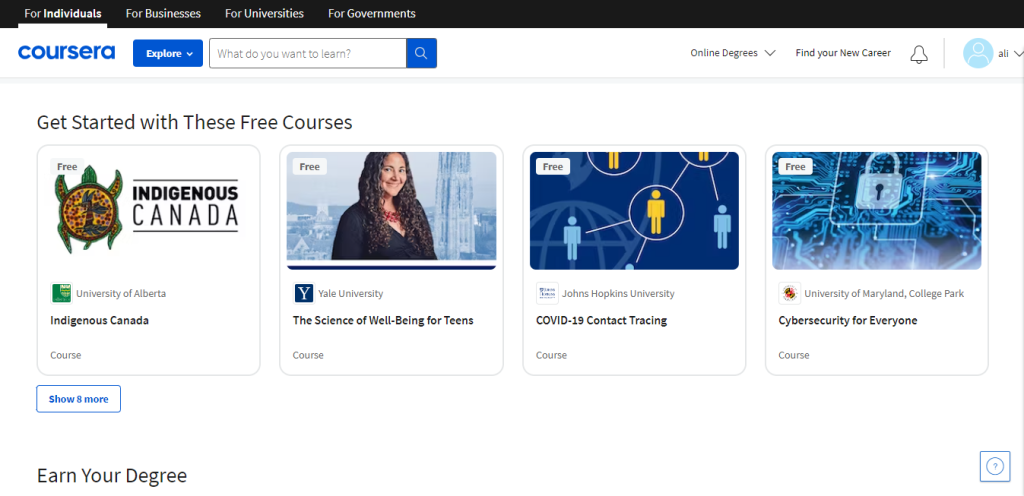Click Course label under Cybersecurity for Everyone
Image resolution: width=1024 pixels, height=496 pixels.
(x=793, y=355)
